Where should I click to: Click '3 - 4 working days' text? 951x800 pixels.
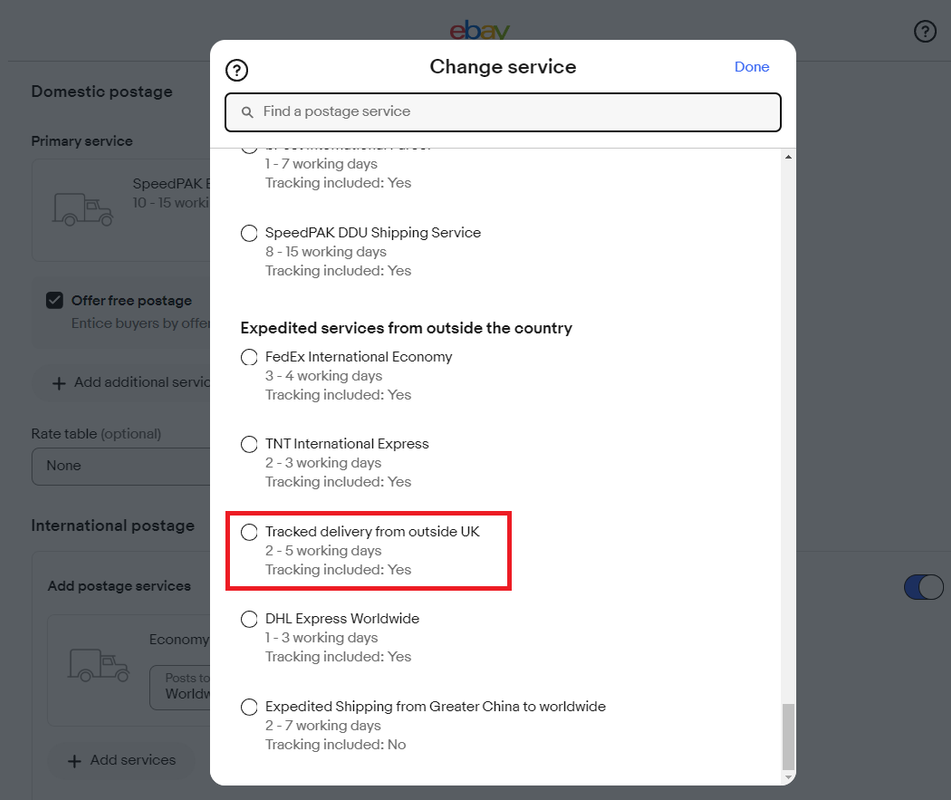[x=323, y=376]
